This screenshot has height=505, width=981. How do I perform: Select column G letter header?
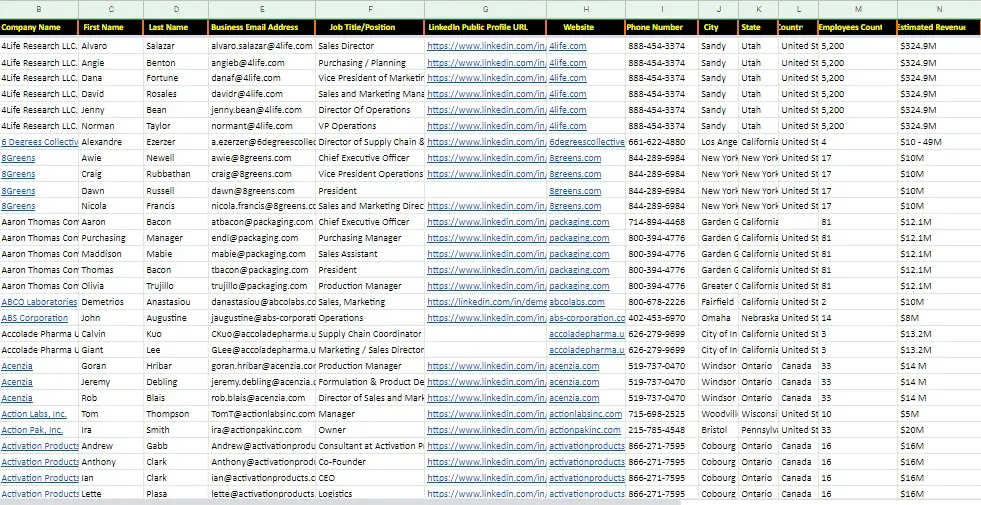pos(485,9)
